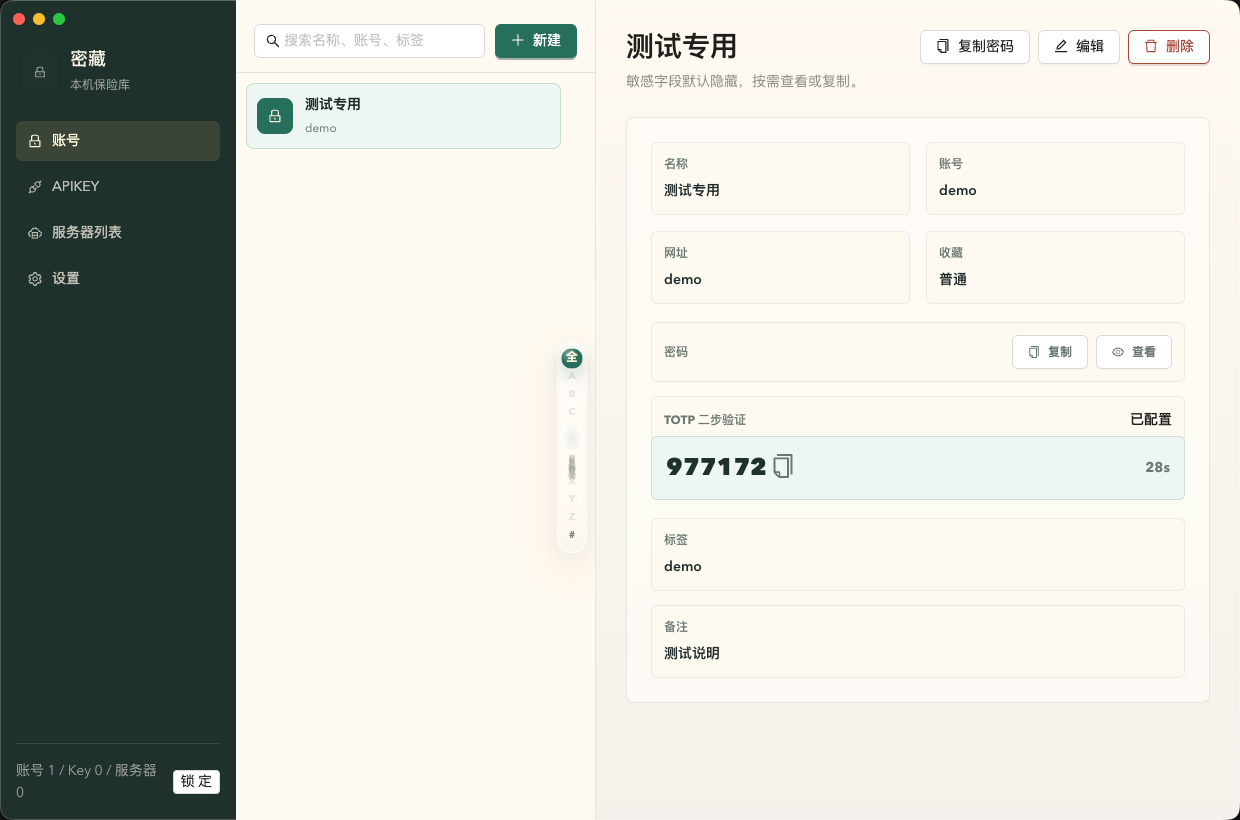Click the search box magnifier icon
This screenshot has height=820, width=1240.
tap(272, 41)
